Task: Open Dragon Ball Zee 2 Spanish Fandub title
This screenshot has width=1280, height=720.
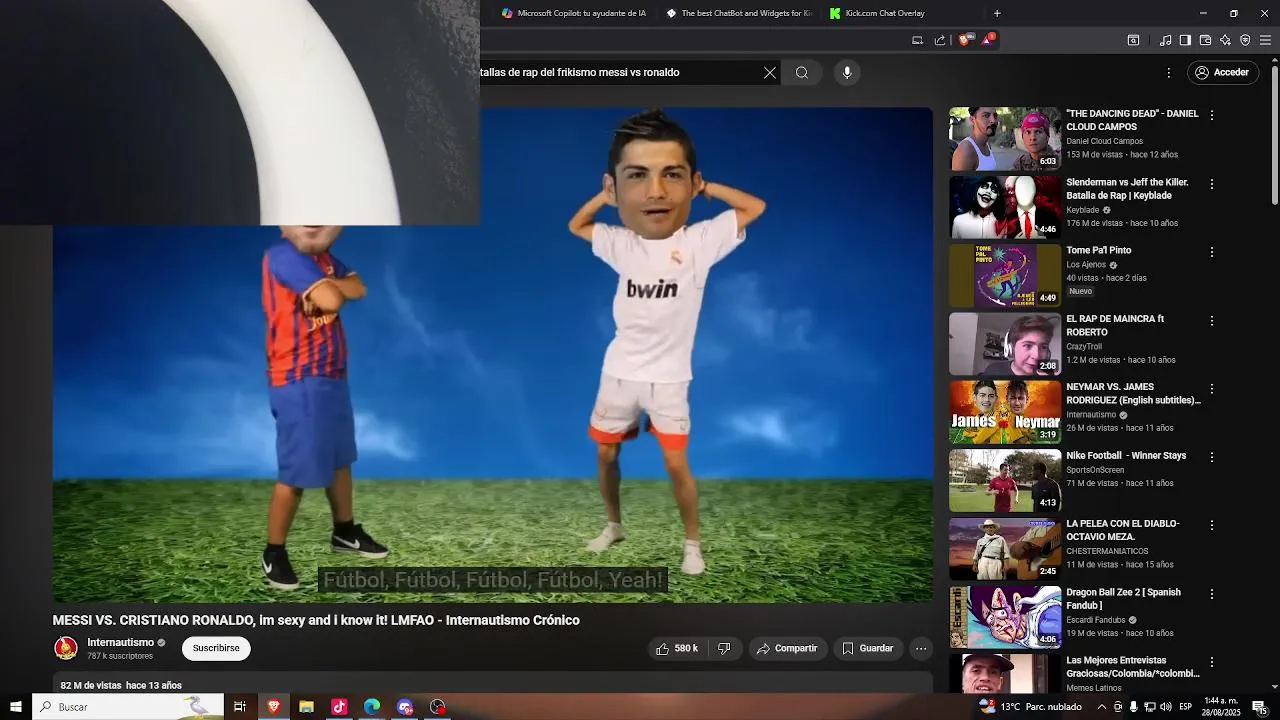Action: pos(1123,598)
